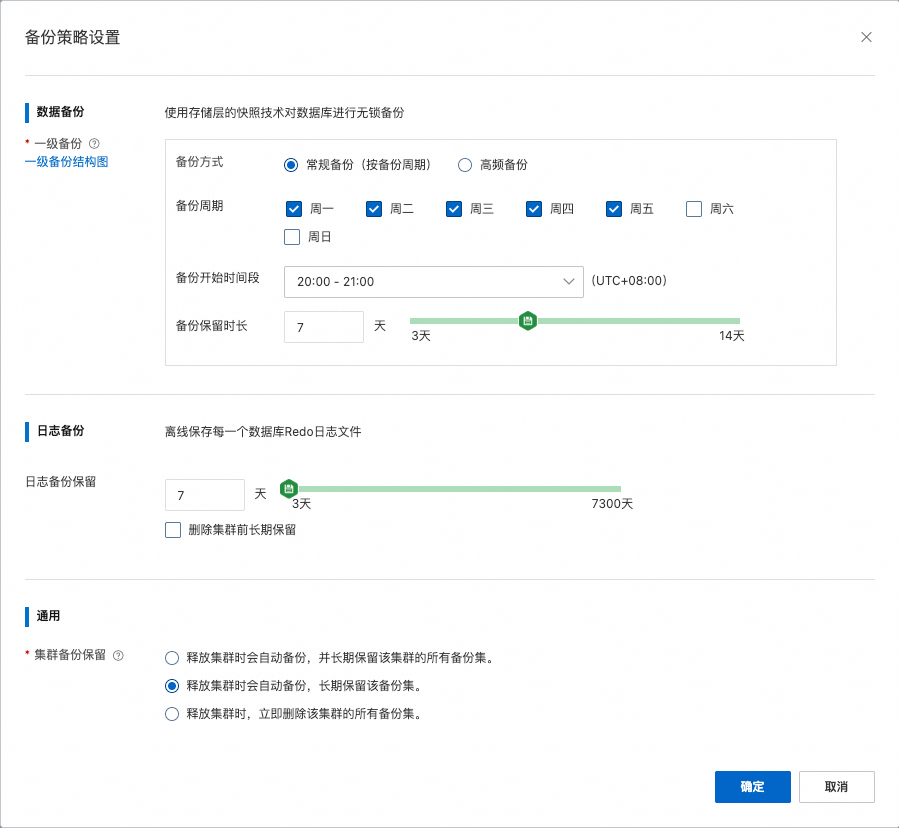Uncheck the 周三 checkbox
Screen dimensions: 899x828
click(454, 209)
